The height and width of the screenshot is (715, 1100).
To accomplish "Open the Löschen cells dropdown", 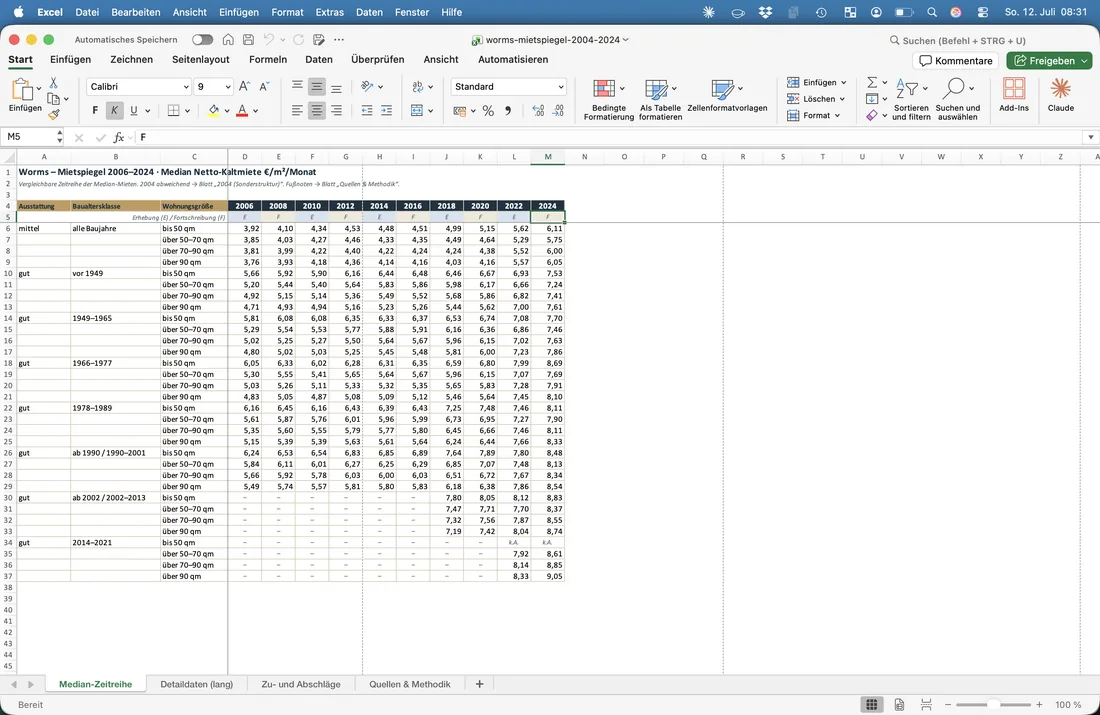I will 816,99.
